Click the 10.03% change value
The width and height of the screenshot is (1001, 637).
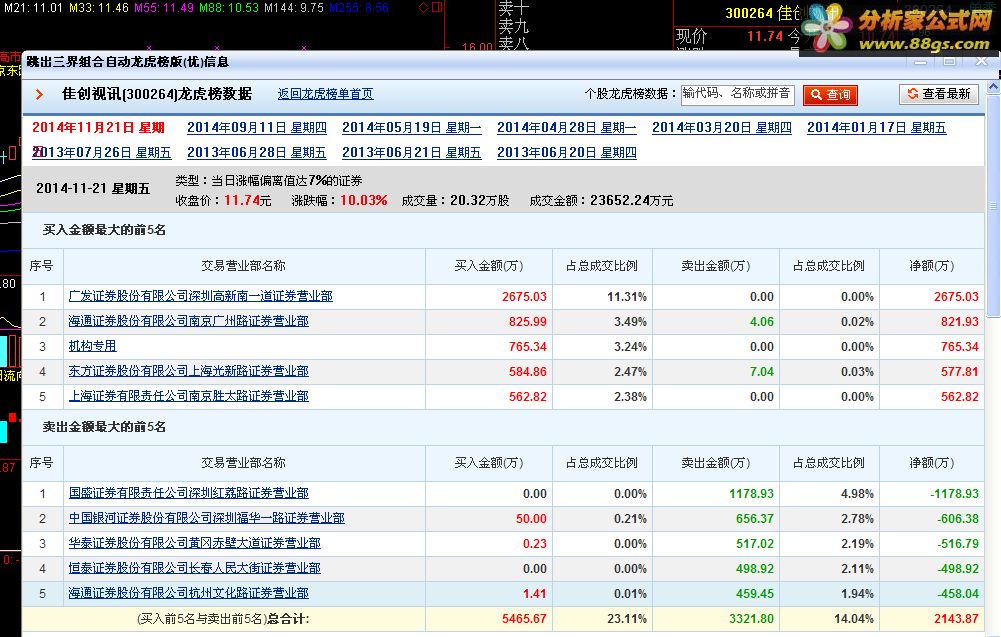point(363,200)
